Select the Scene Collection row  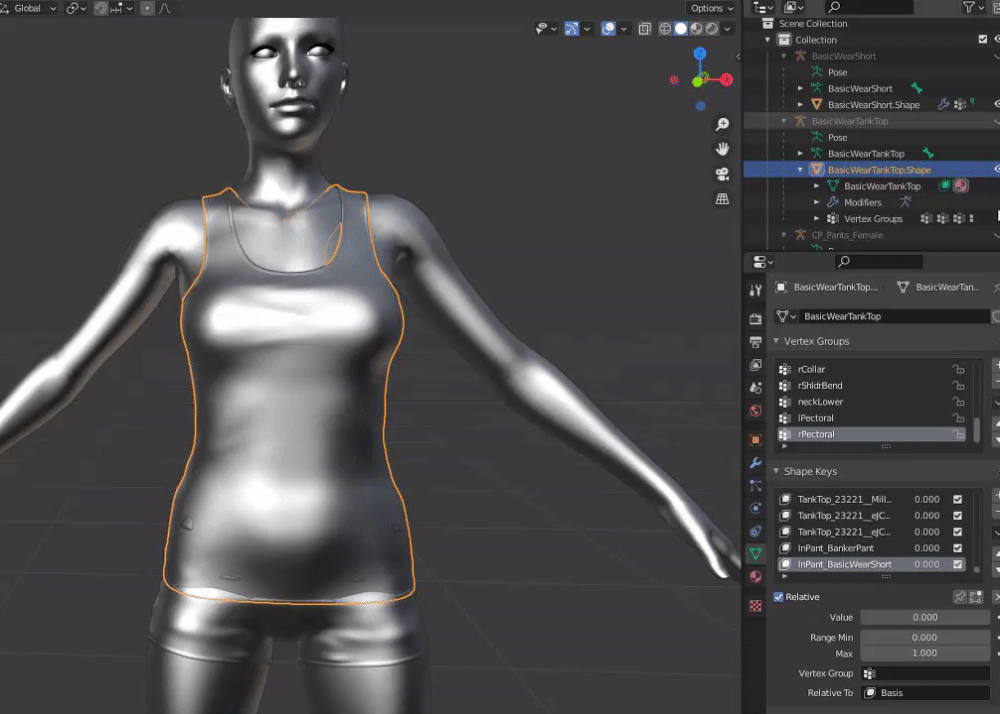tap(813, 24)
